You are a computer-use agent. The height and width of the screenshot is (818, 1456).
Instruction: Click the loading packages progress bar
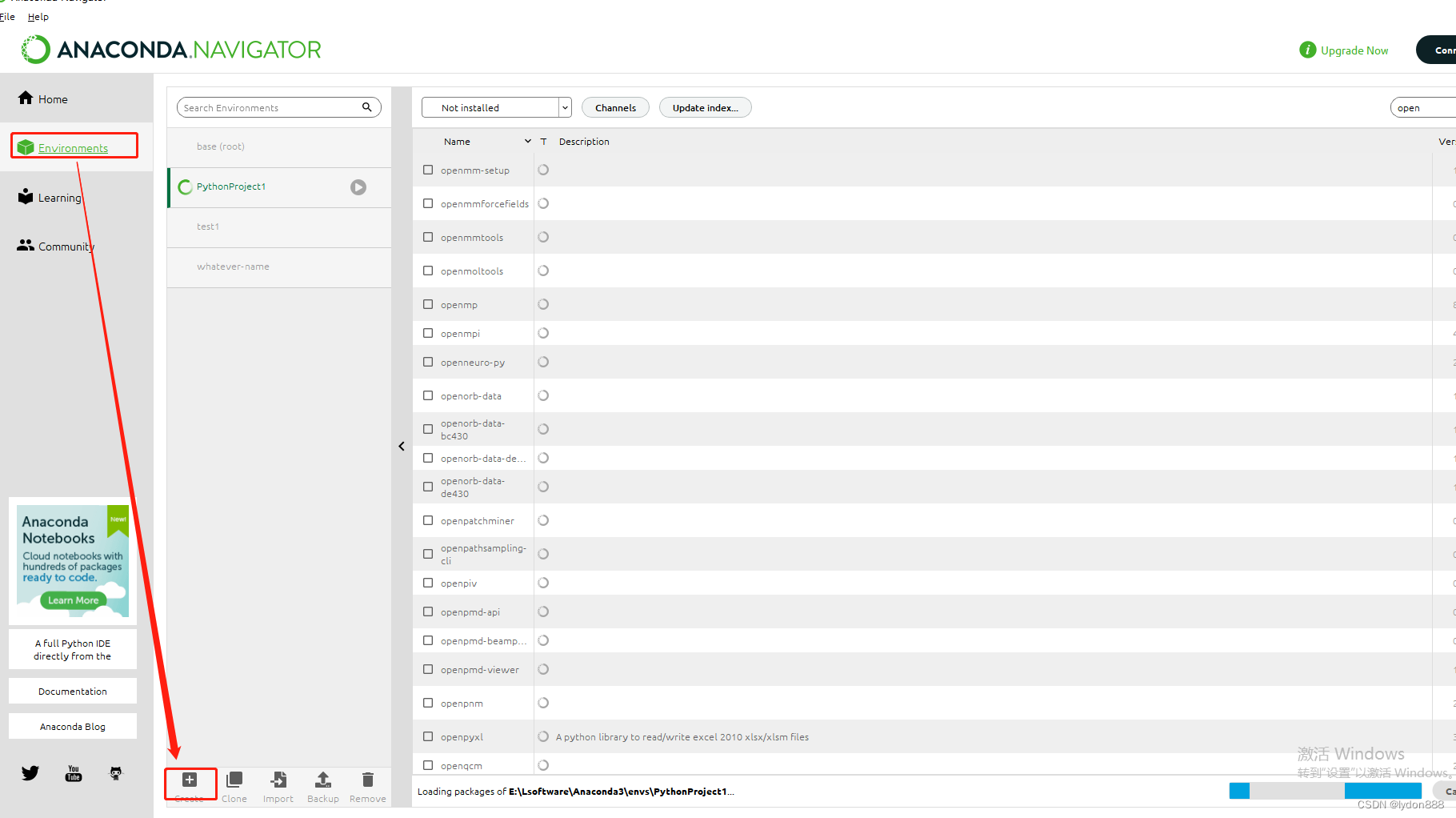pos(1325,791)
